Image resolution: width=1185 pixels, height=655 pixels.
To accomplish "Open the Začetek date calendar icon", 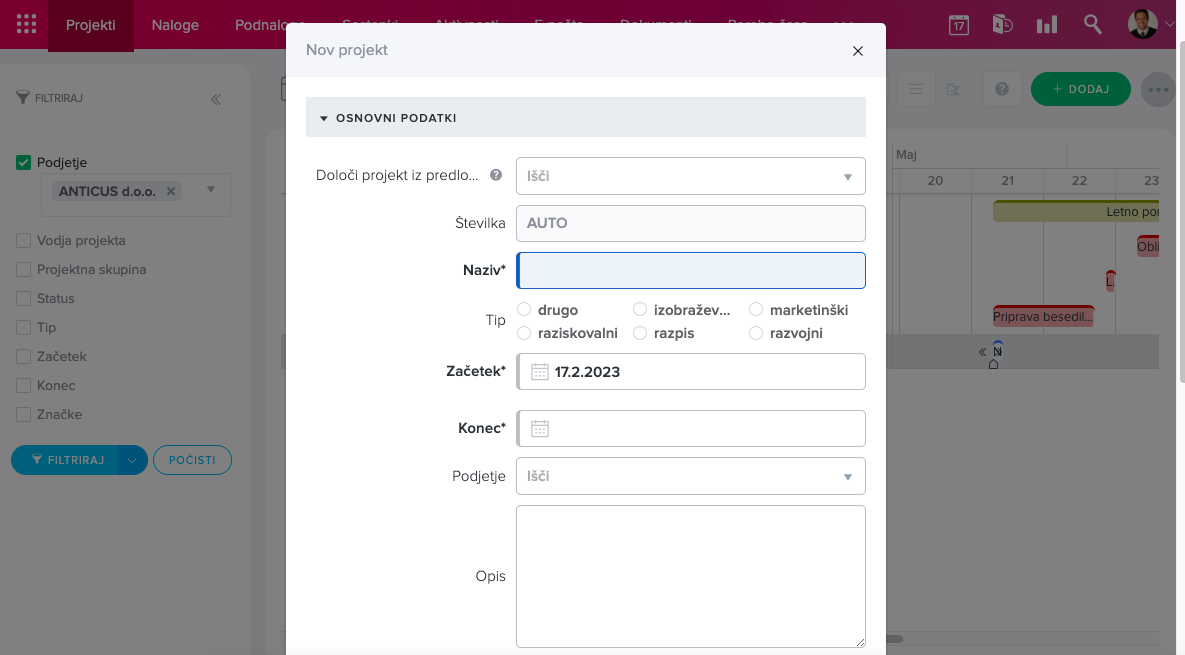I will [x=540, y=372].
